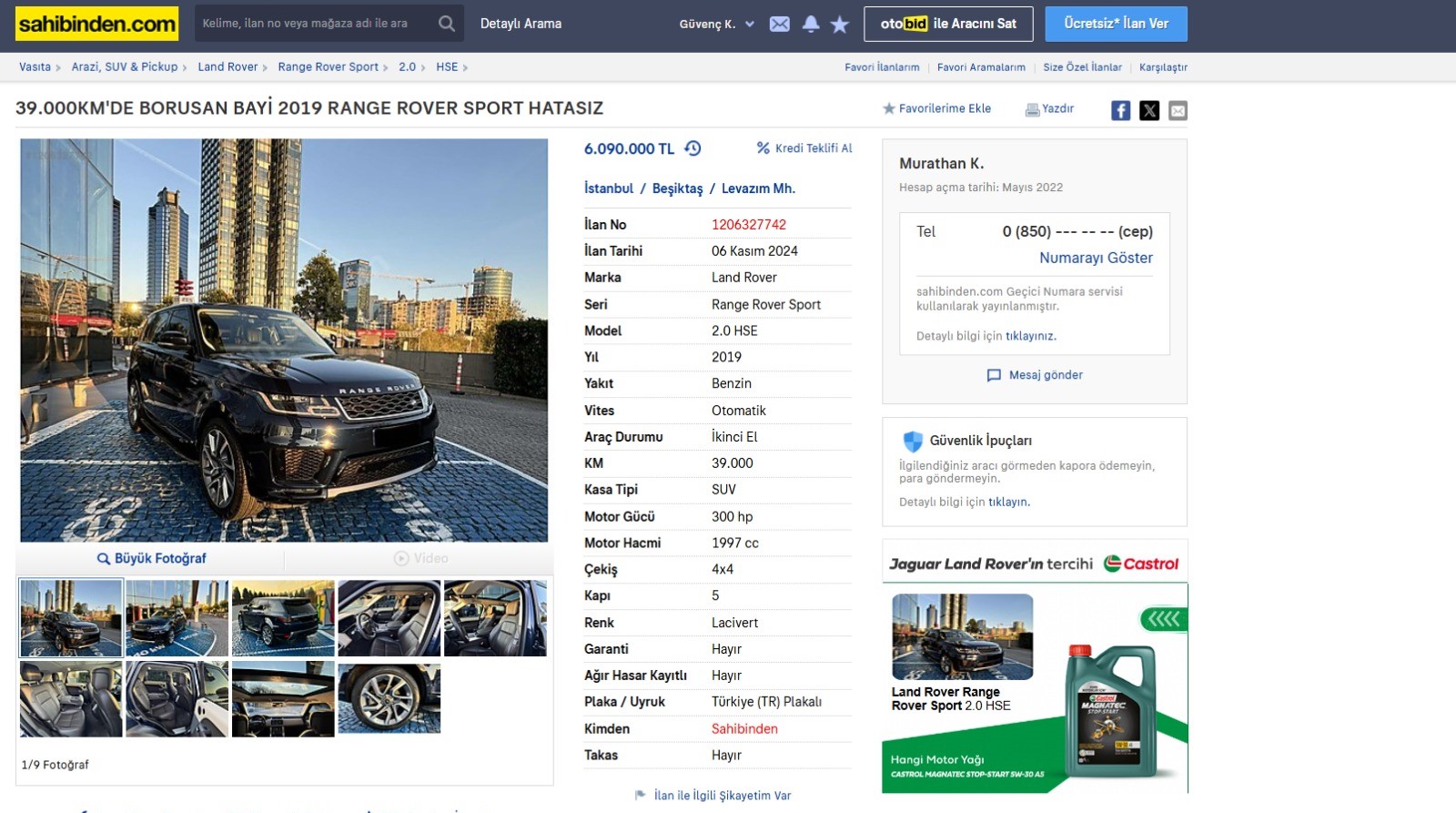
Task: Click into the search input field
Action: (x=309, y=24)
